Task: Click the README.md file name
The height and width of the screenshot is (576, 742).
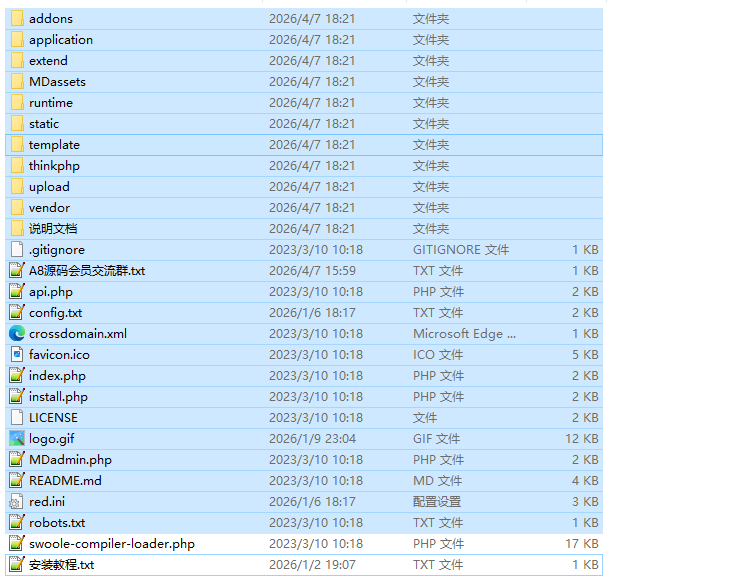Action: pos(65,480)
